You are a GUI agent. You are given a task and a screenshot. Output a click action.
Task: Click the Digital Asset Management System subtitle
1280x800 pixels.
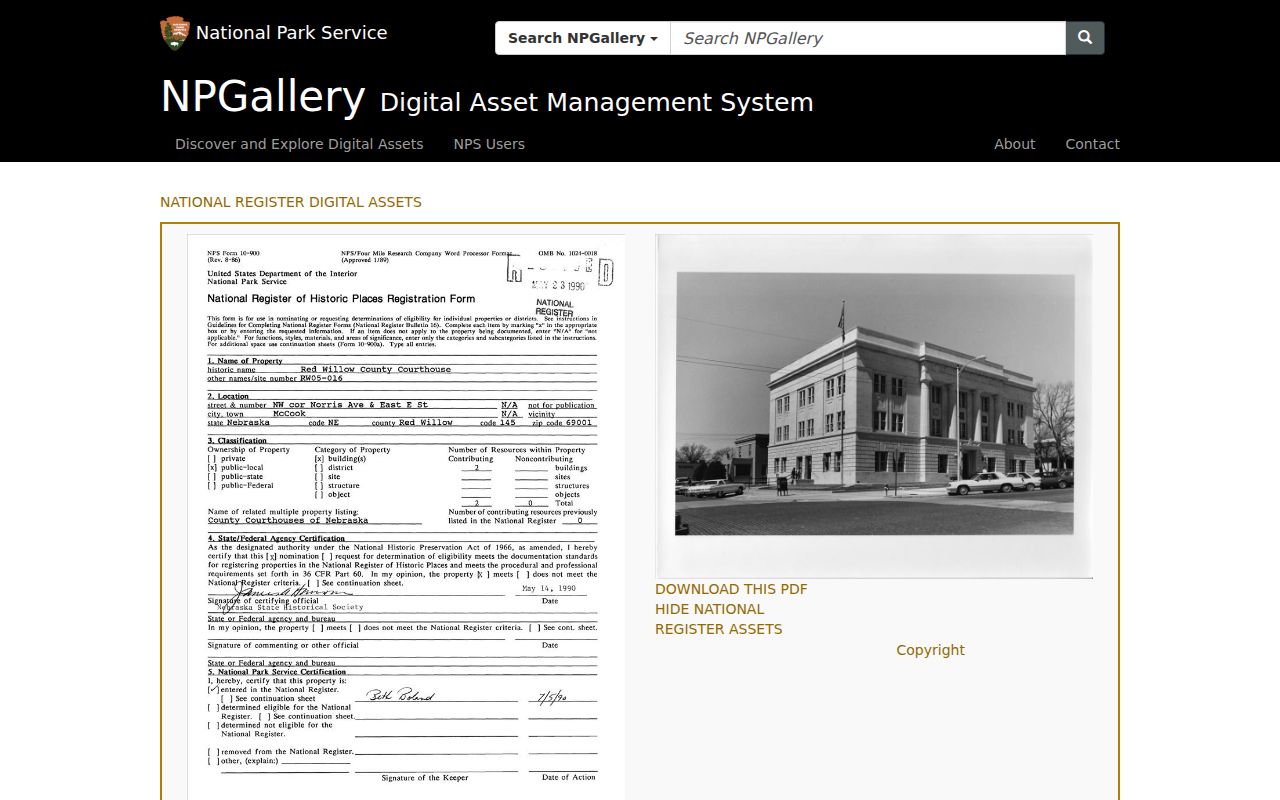click(x=597, y=102)
